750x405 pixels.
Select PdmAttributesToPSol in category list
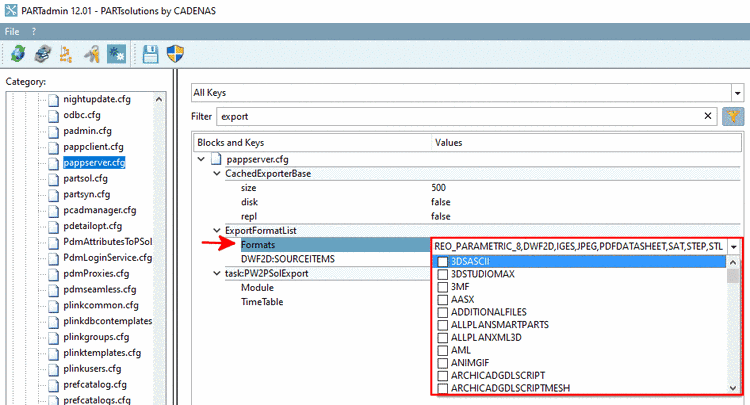point(108,242)
